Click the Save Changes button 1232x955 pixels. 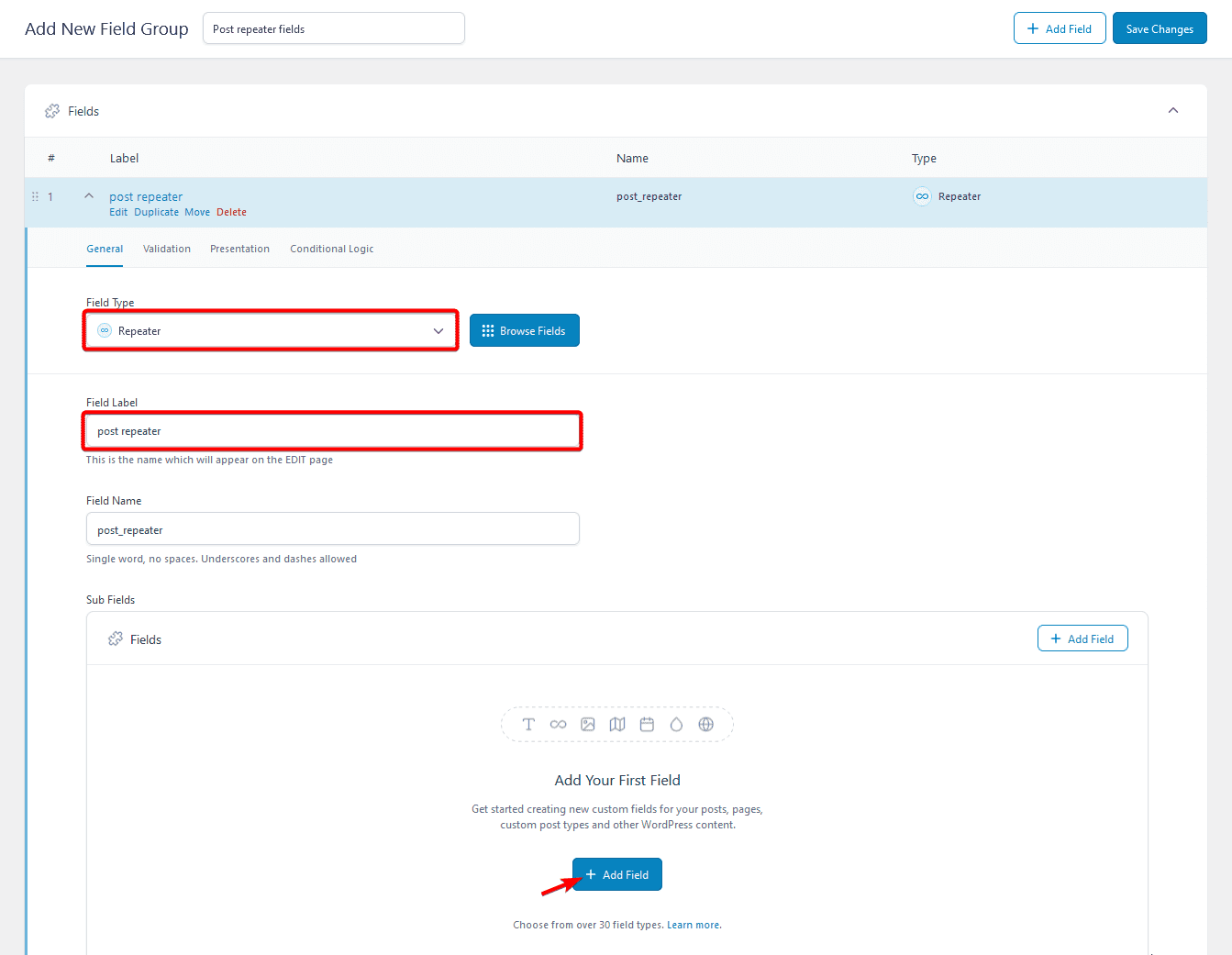click(x=1160, y=28)
